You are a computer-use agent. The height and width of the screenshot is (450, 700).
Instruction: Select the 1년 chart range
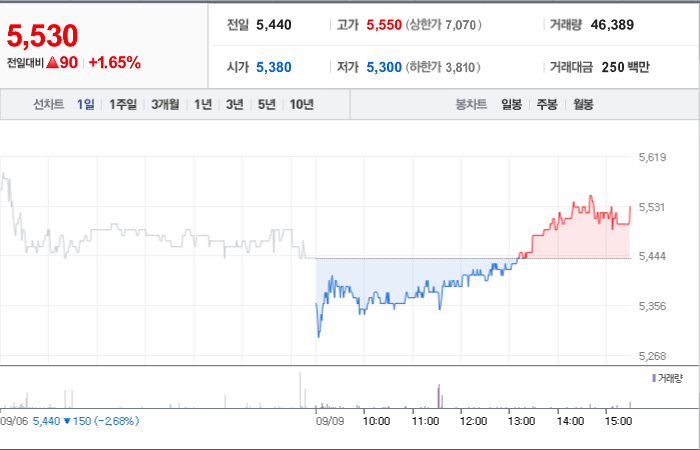[x=203, y=104]
